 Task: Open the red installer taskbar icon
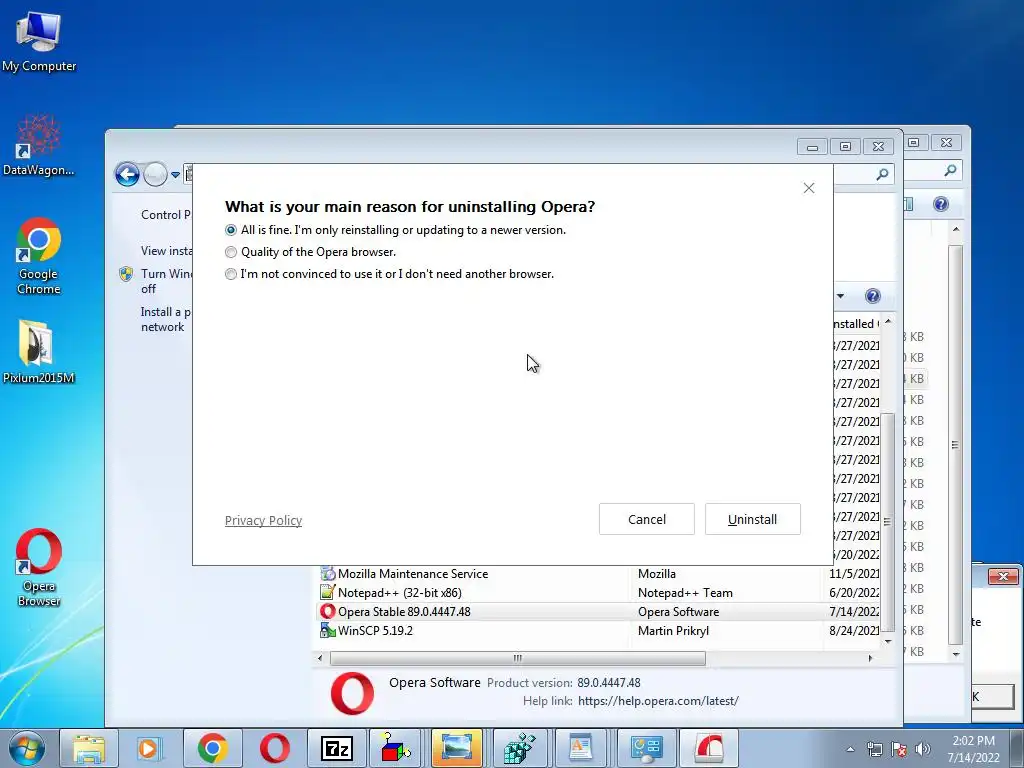tap(709, 748)
